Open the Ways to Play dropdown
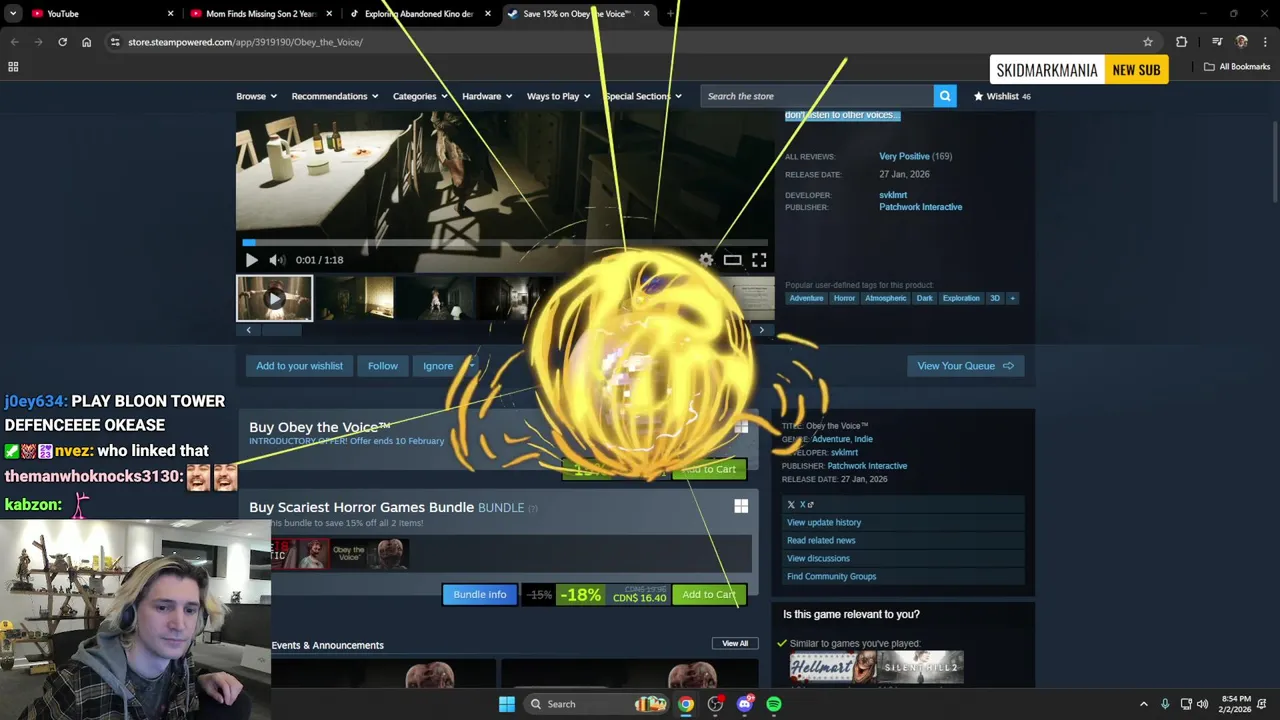1280x720 pixels. point(558,96)
